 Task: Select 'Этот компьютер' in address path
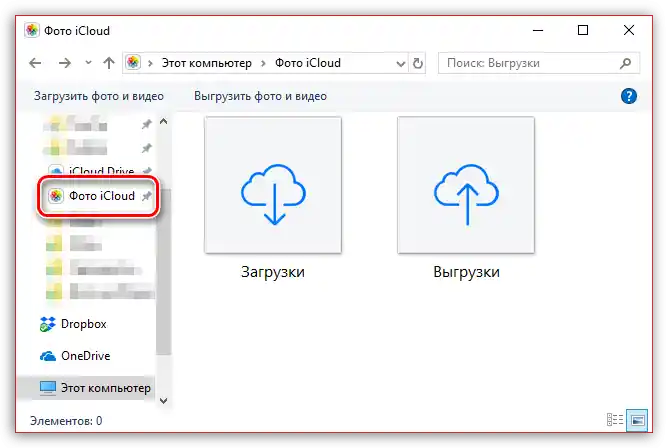pyautogui.click(x=207, y=63)
